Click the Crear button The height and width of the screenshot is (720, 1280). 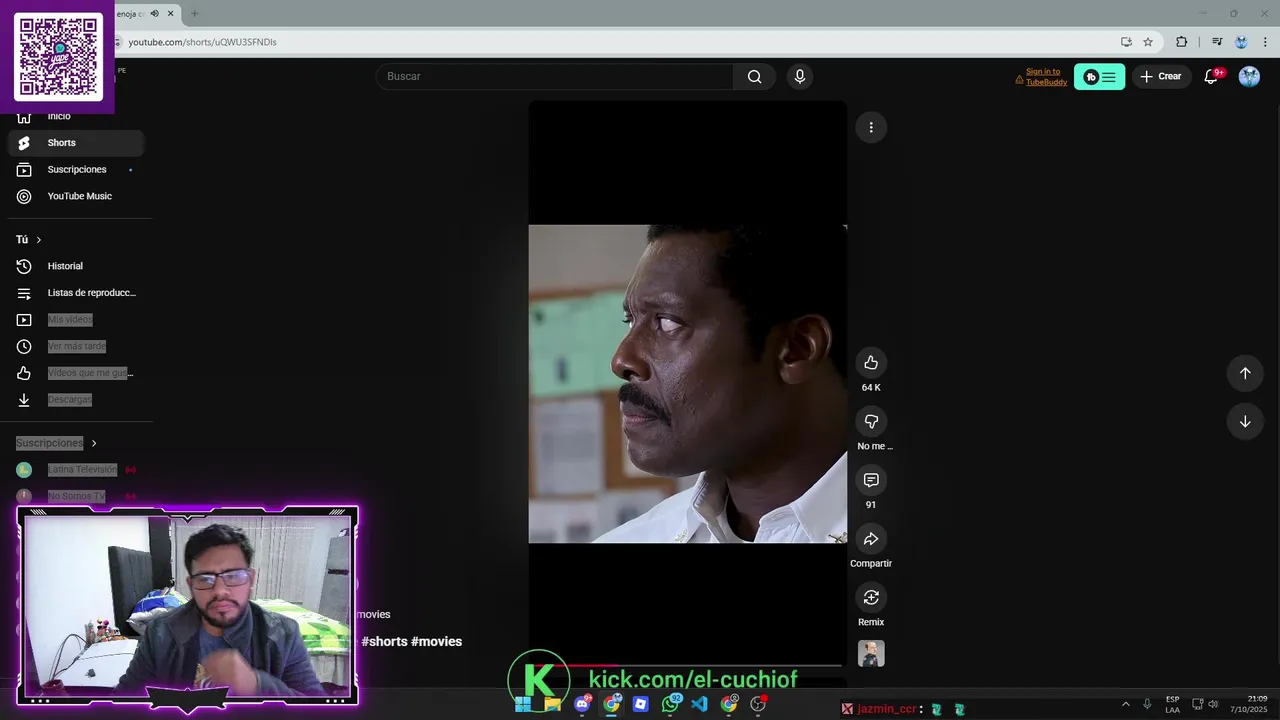click(x=1161, y=77)
